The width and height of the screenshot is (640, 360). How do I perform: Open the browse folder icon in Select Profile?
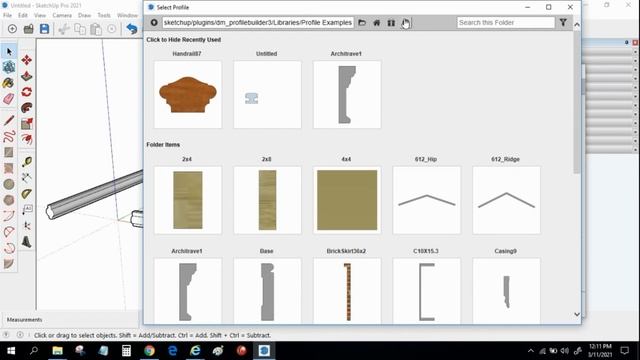click(x=362, y=22)
